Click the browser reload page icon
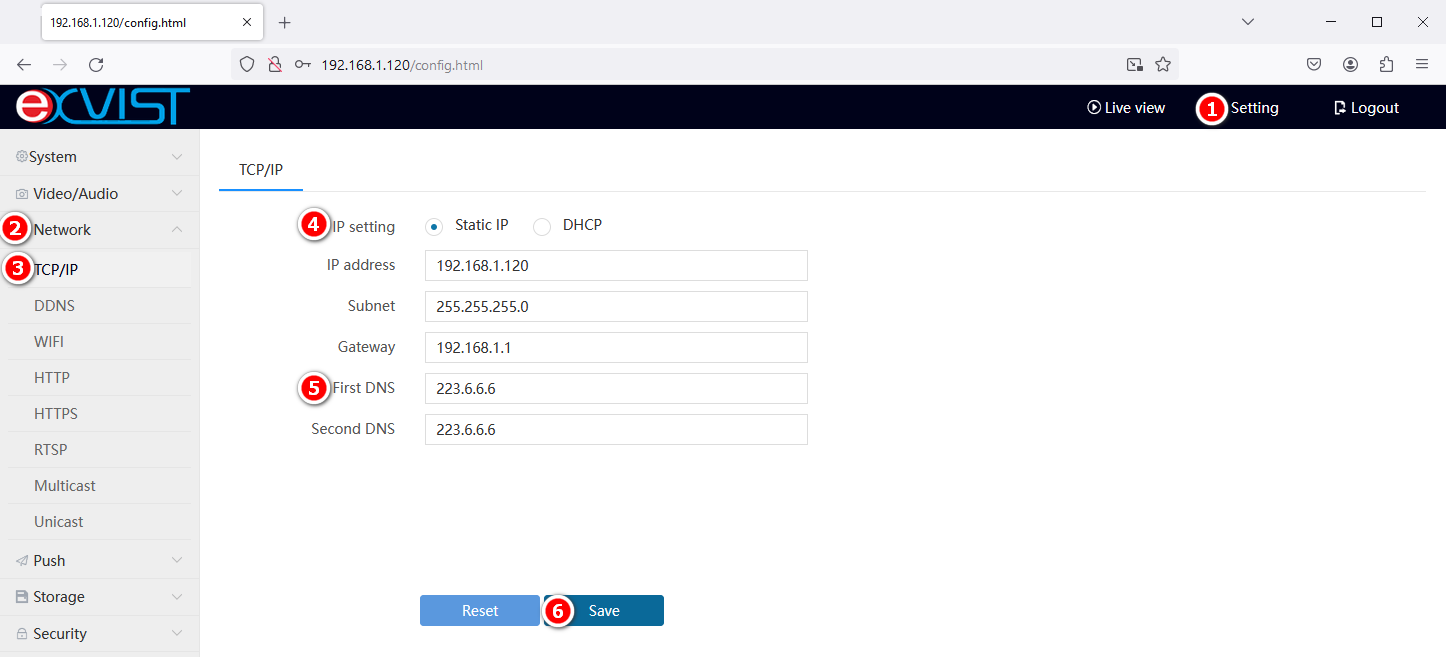 click(96, 65)
